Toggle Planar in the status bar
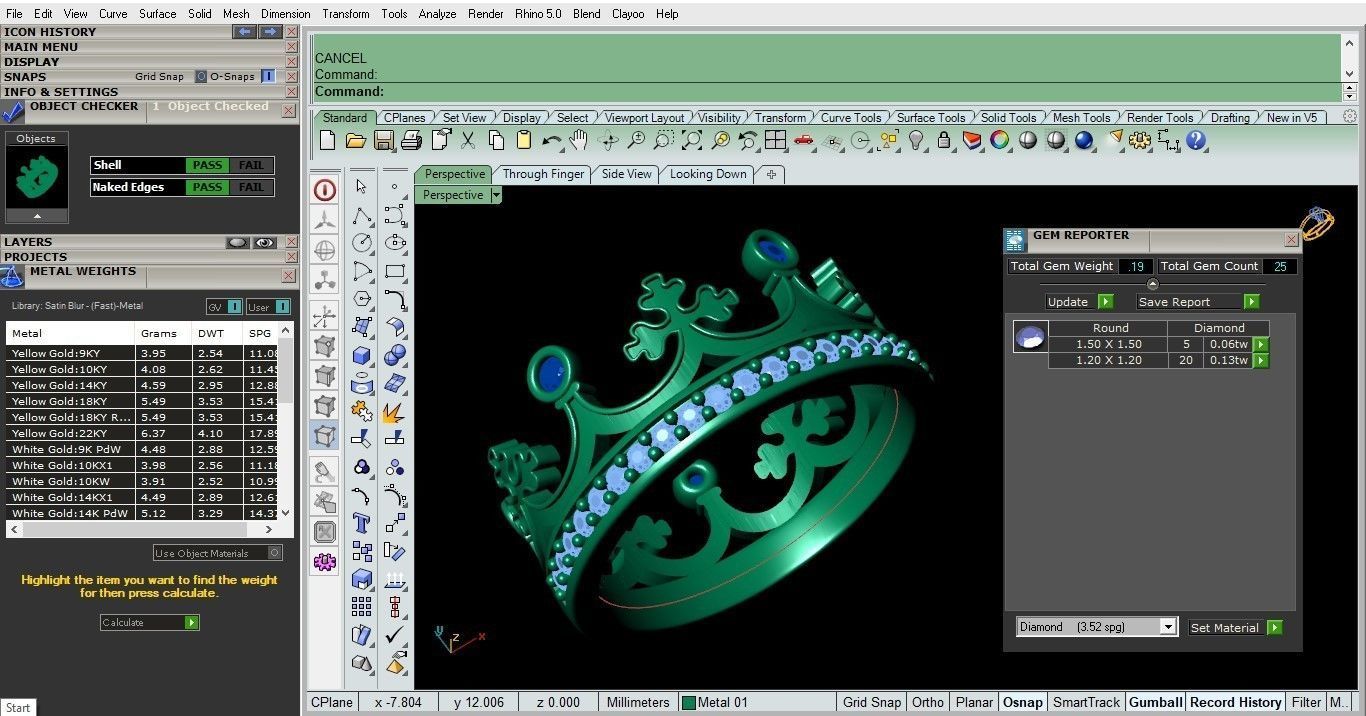The height and width of the screenshot is (716, 1366). (974, 702)
